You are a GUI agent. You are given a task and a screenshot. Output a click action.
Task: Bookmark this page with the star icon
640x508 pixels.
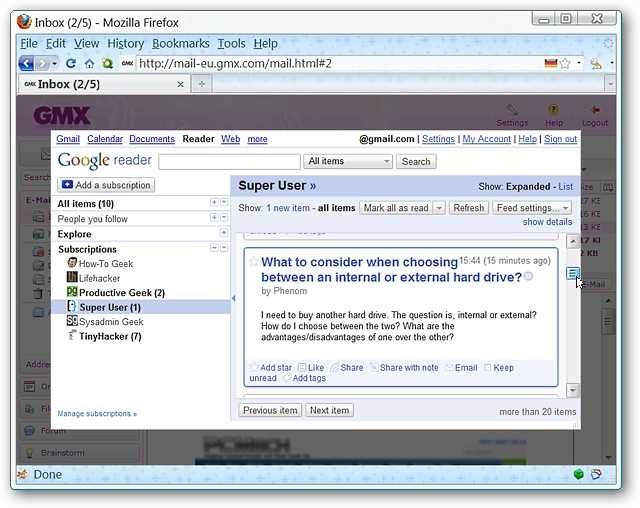point(565,63)
